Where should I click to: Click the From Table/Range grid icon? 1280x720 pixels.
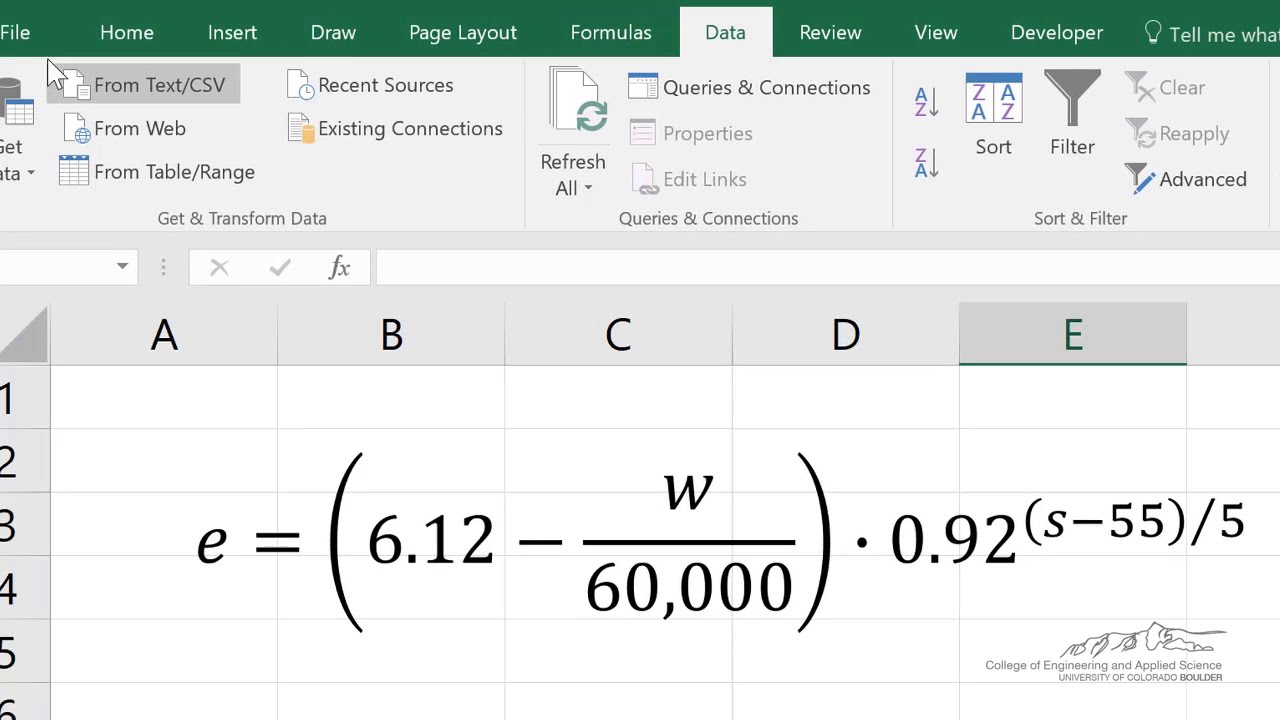73,172
